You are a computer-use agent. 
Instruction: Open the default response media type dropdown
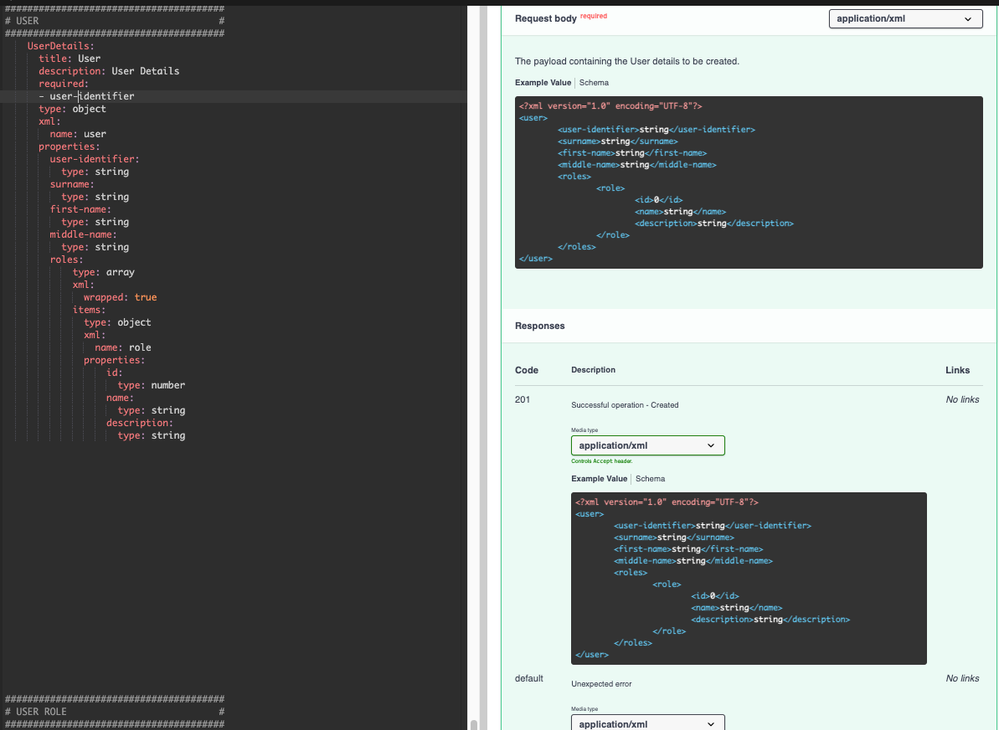click(x=647, y=723)
